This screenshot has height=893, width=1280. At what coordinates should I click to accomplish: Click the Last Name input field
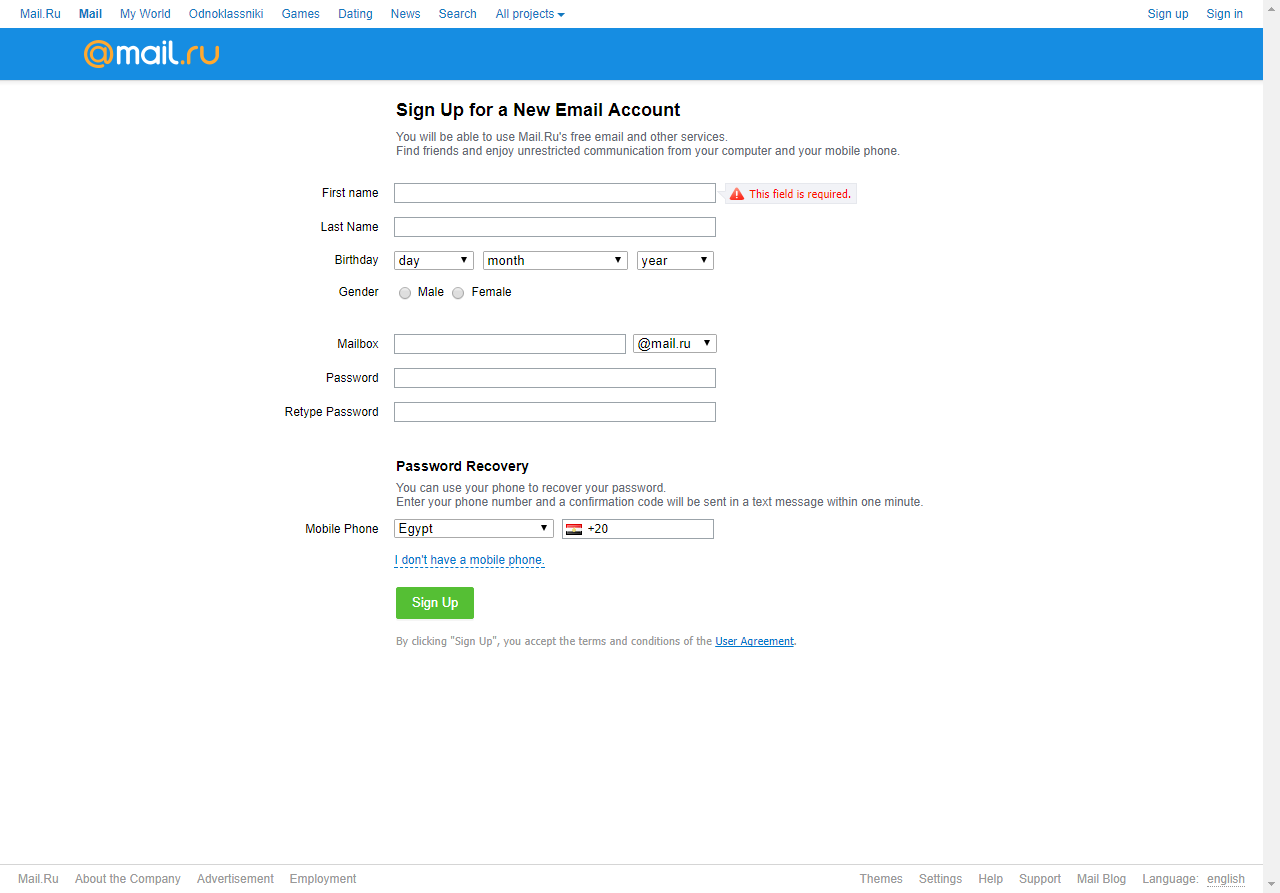[x=555, y=227]
